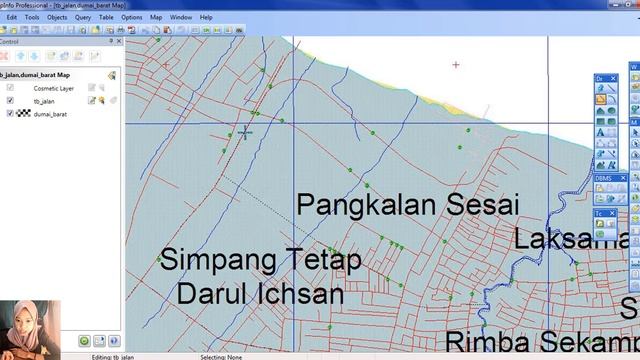Select the tb_jalan layer row
Screen dimensions: 640x360
pyautogui.click(x=60, y=101)
